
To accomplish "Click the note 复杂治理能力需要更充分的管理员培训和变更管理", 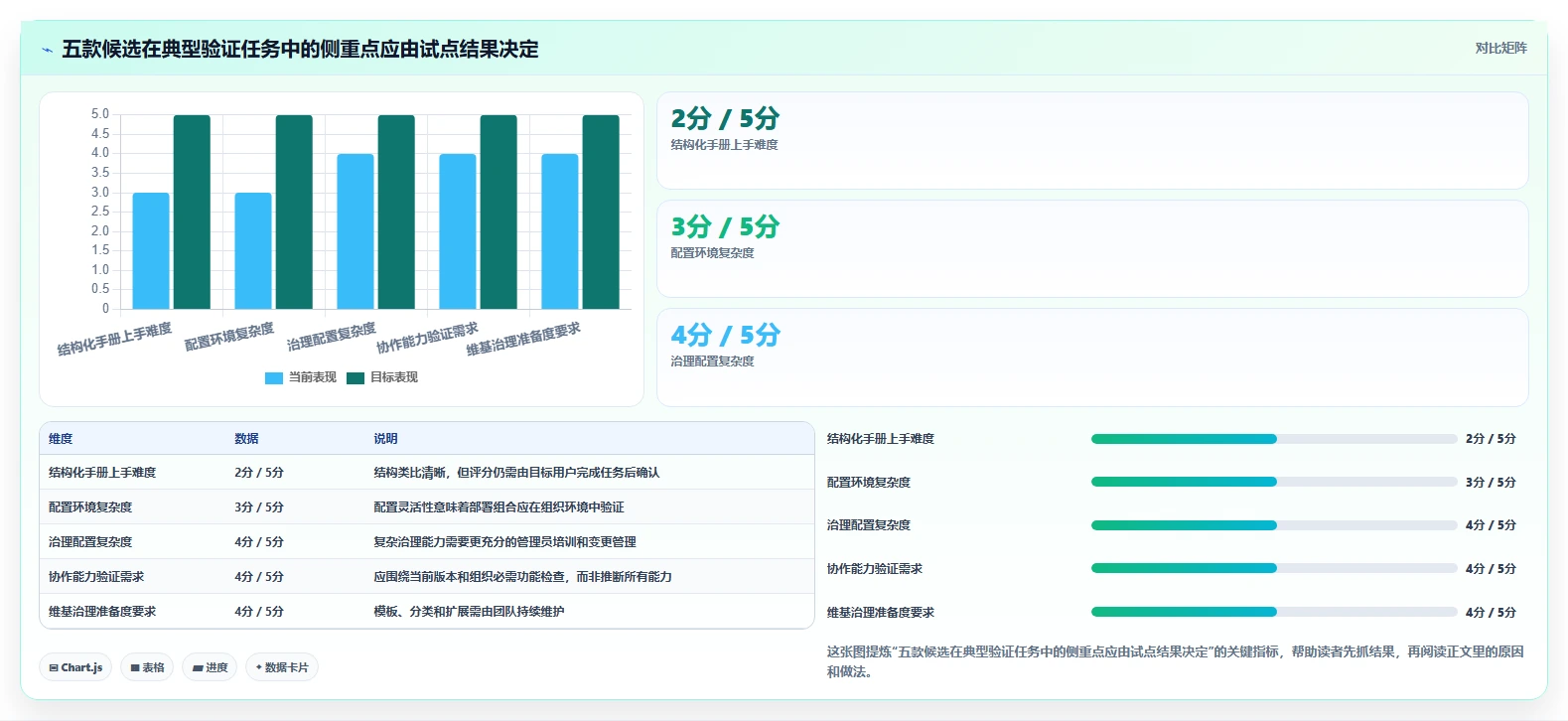I will tap(504, 542).
